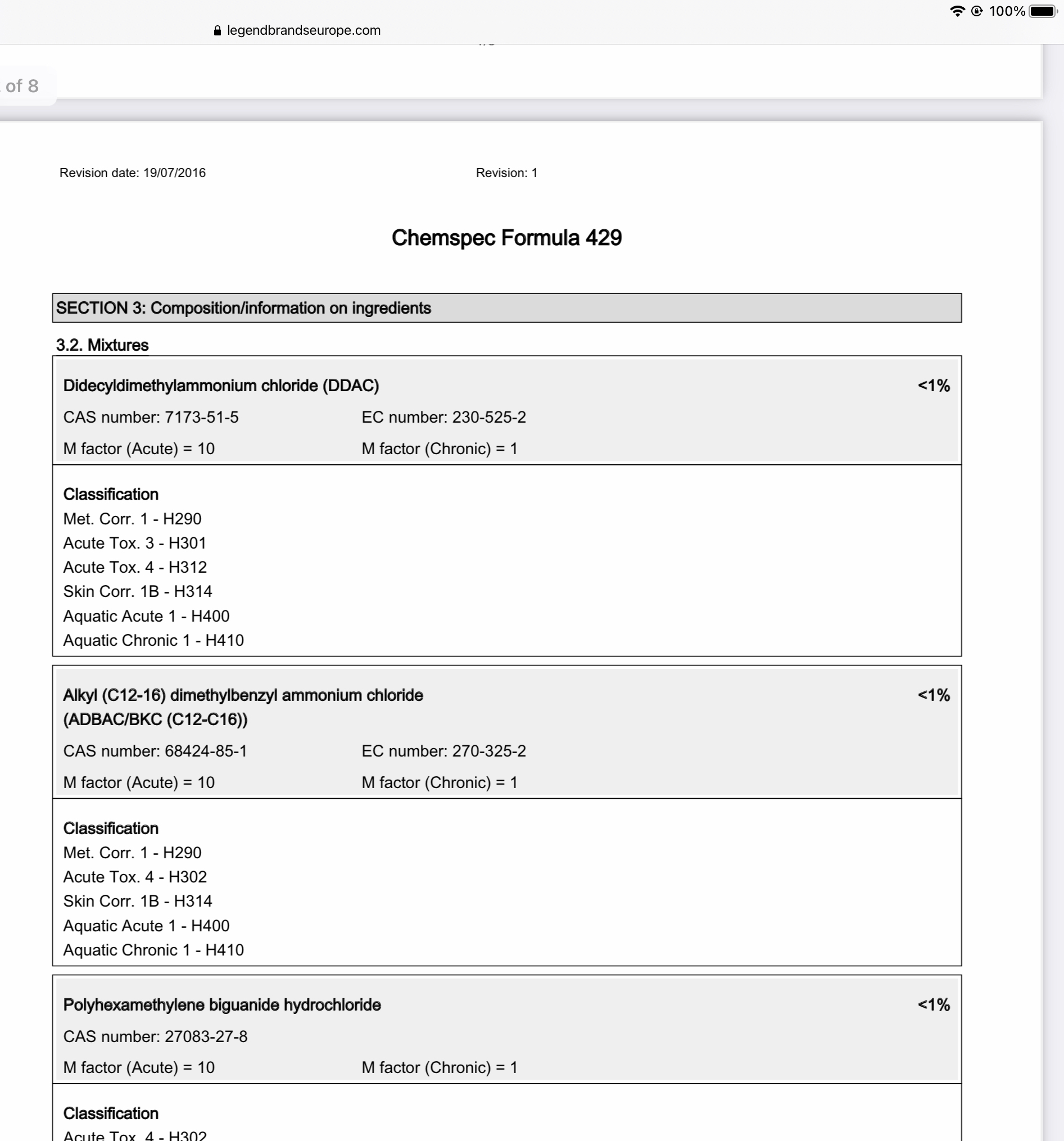Tap the 100% battery percentage text
Screen dimensions: 1064x1141
[1007, 11]
